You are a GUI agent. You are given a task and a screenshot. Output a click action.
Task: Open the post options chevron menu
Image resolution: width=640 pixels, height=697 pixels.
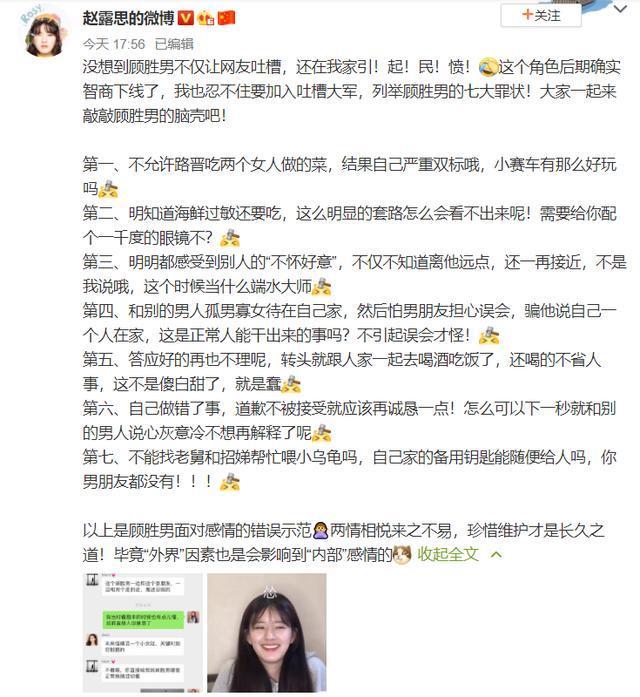[x=620, y=9]
